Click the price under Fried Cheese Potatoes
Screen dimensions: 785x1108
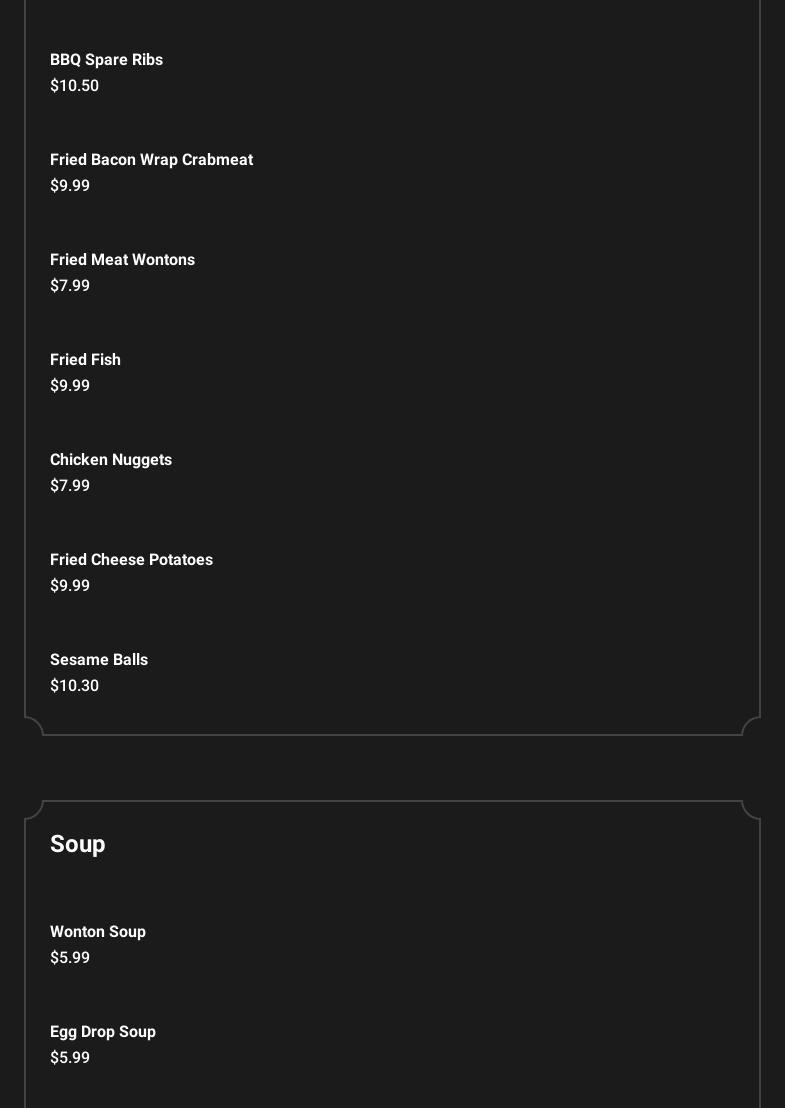point(70,586)
